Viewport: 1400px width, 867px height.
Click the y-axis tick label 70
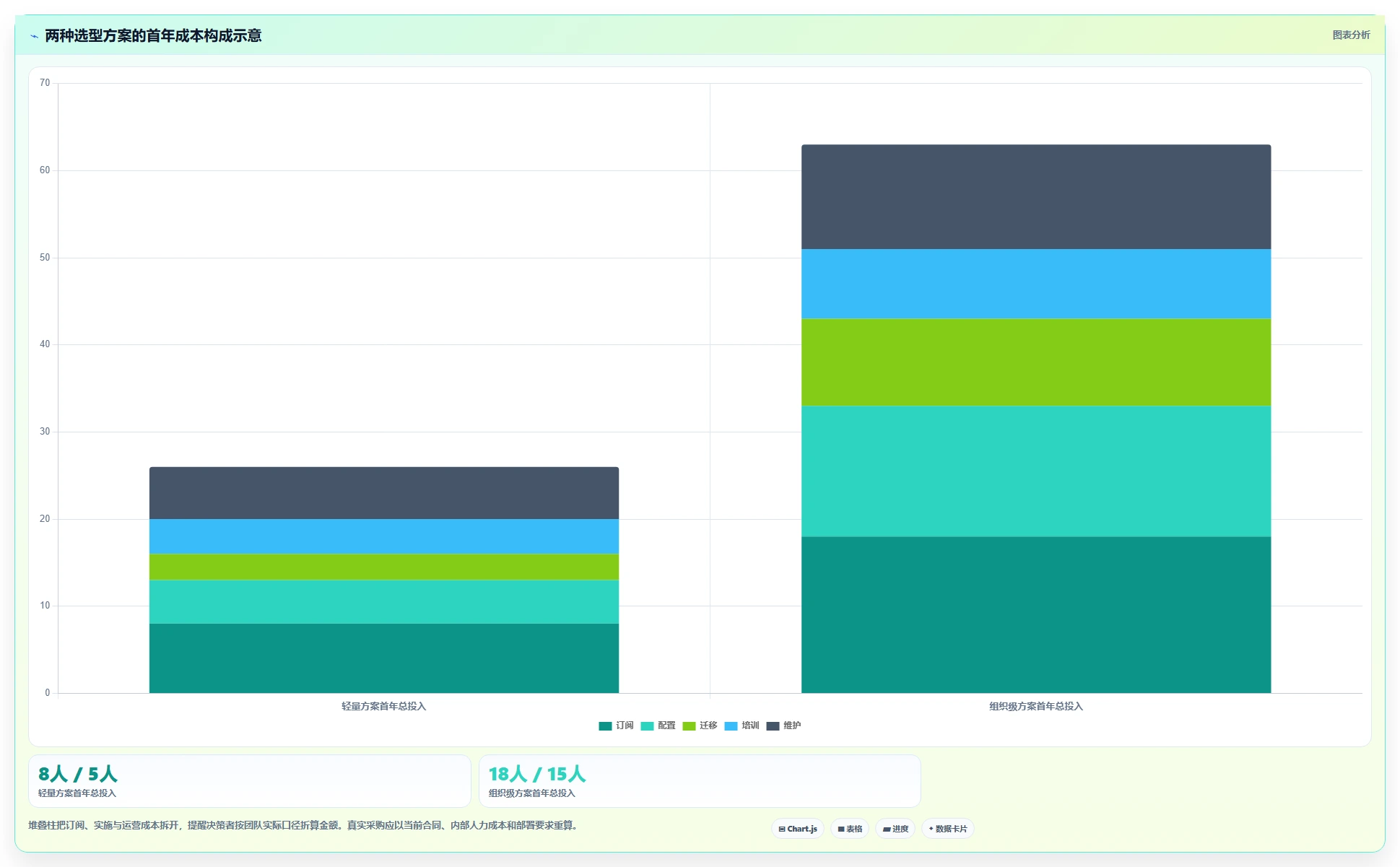[x=45, y=83]
